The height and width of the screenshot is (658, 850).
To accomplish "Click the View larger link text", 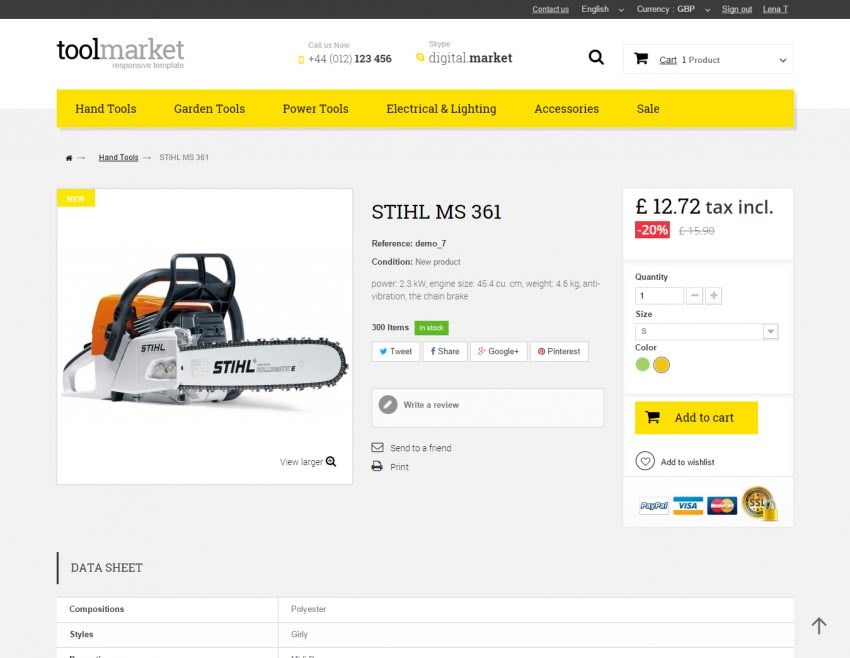I will point(301,462).
